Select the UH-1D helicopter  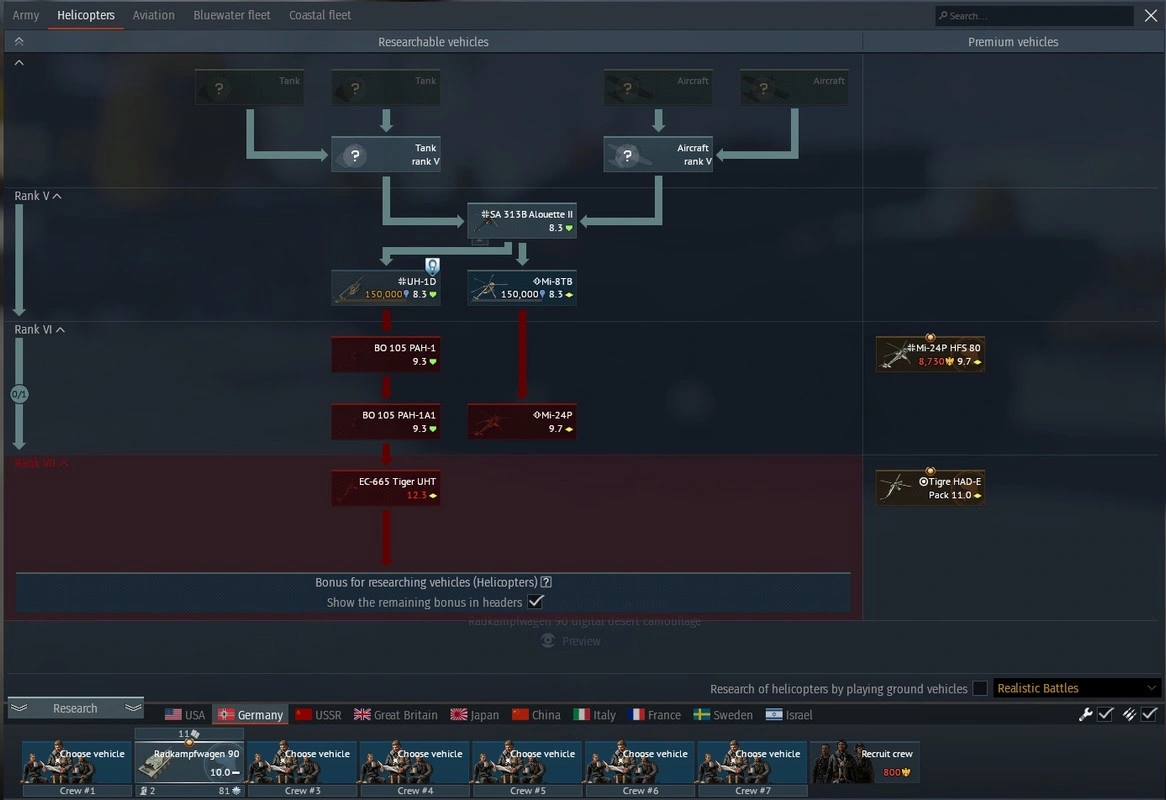(x=385, y=288)
